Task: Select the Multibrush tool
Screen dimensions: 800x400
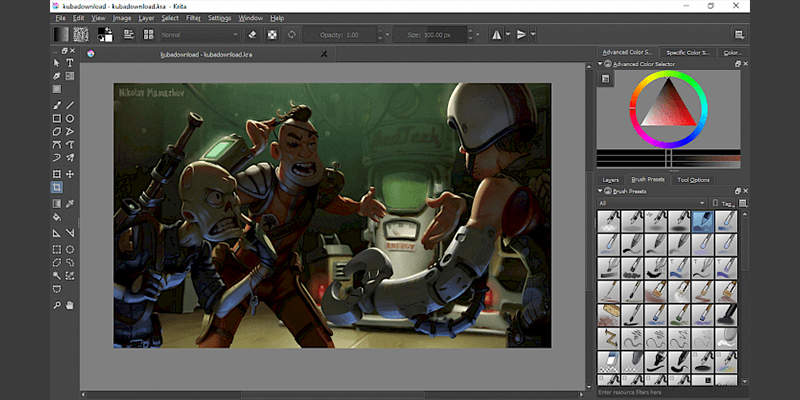Action: [x=70, y=157]
